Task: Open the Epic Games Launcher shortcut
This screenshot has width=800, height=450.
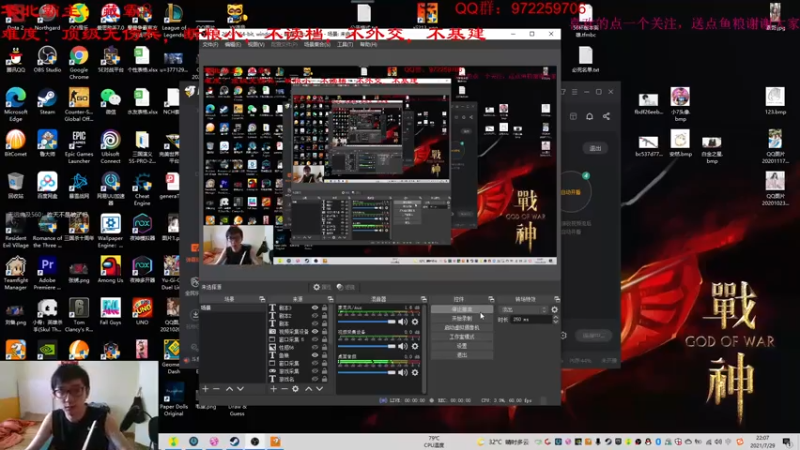Action: [79, 147]
